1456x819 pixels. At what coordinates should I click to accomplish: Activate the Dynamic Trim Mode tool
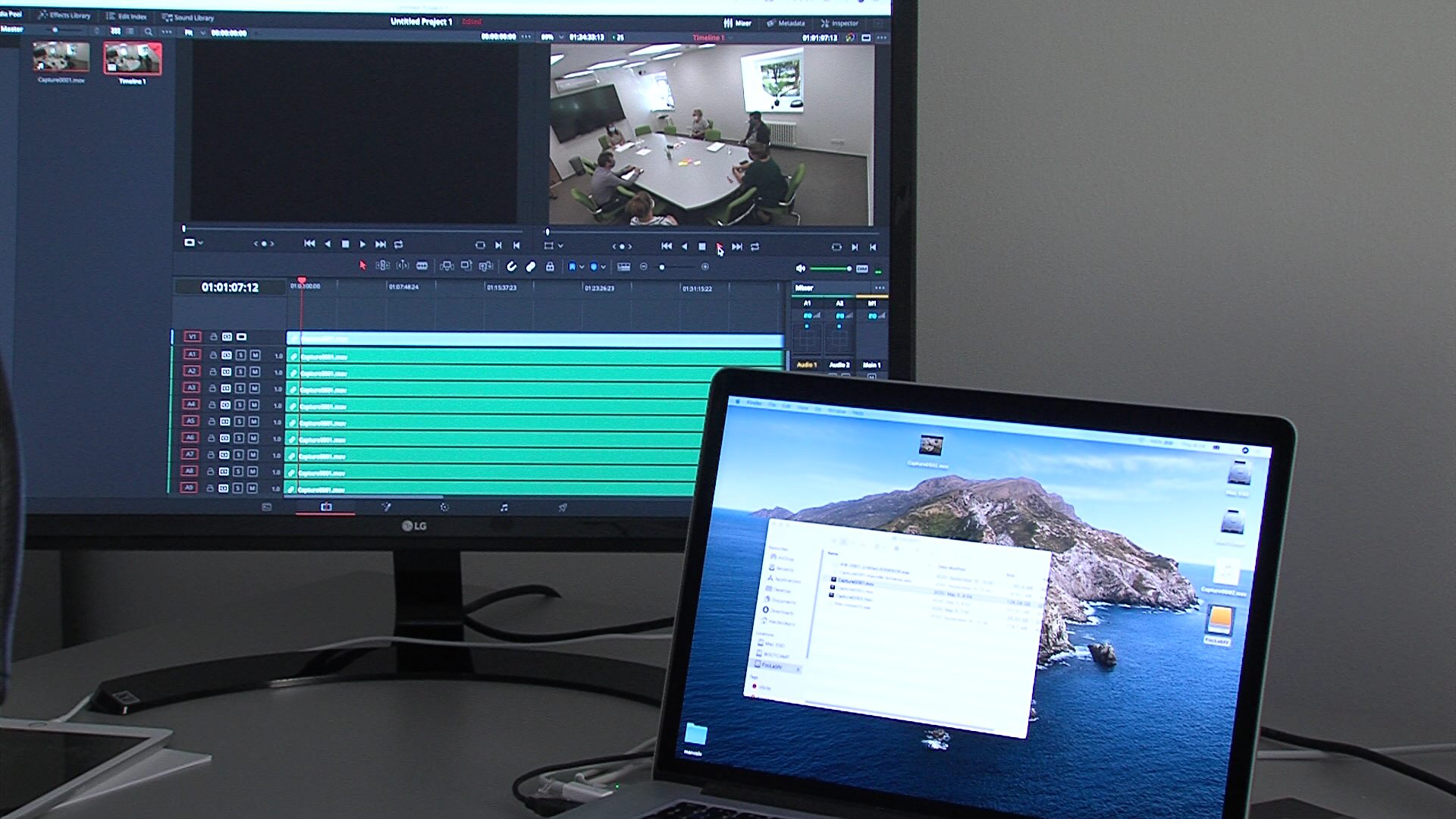point(403,265)
